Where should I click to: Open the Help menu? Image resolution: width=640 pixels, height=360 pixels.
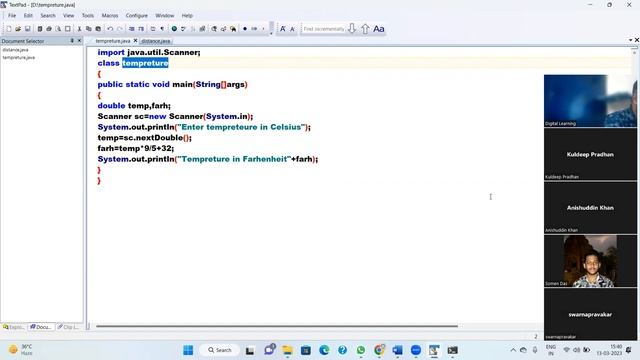(187, 16)
